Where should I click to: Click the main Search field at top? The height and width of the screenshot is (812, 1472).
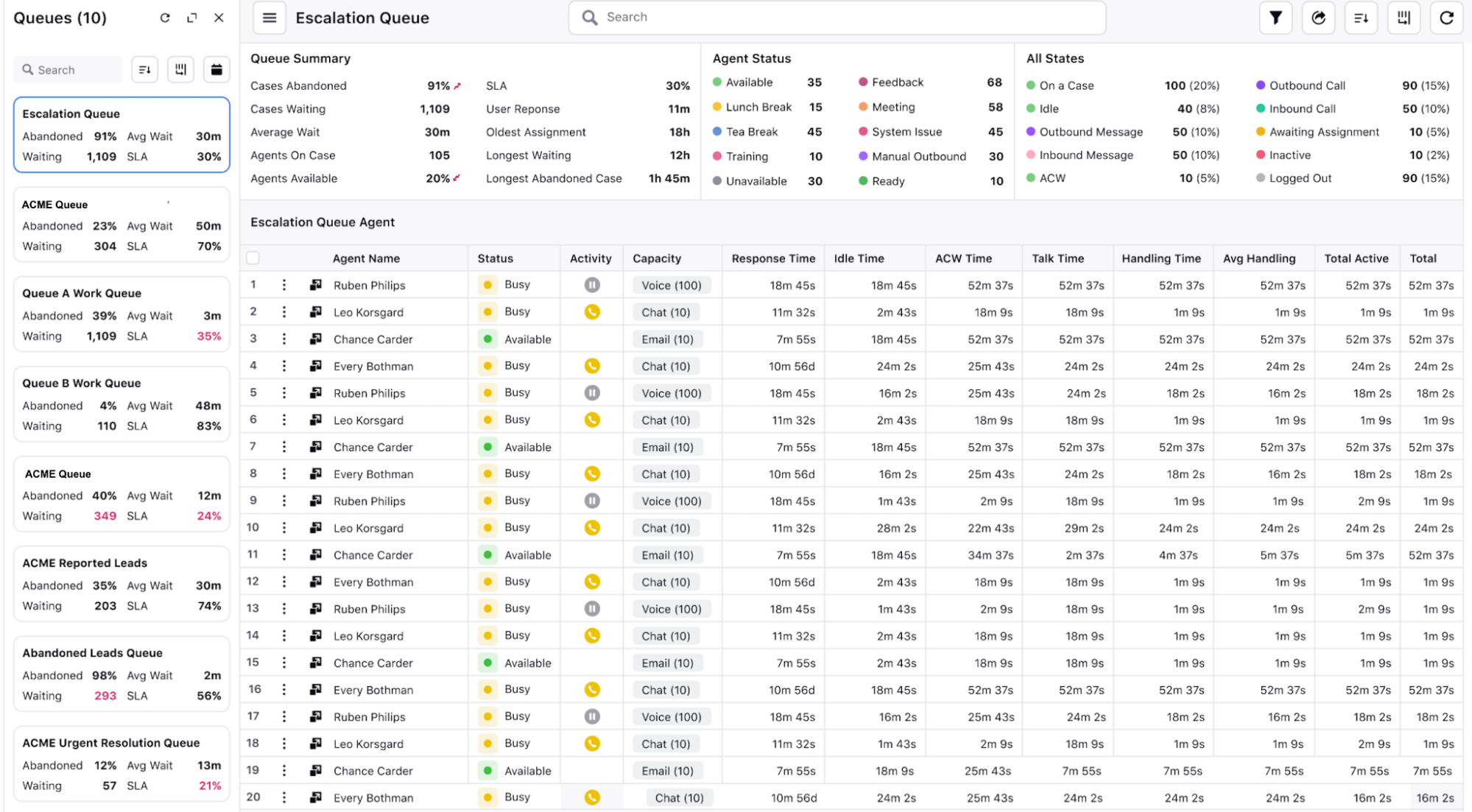click(837, 18)
